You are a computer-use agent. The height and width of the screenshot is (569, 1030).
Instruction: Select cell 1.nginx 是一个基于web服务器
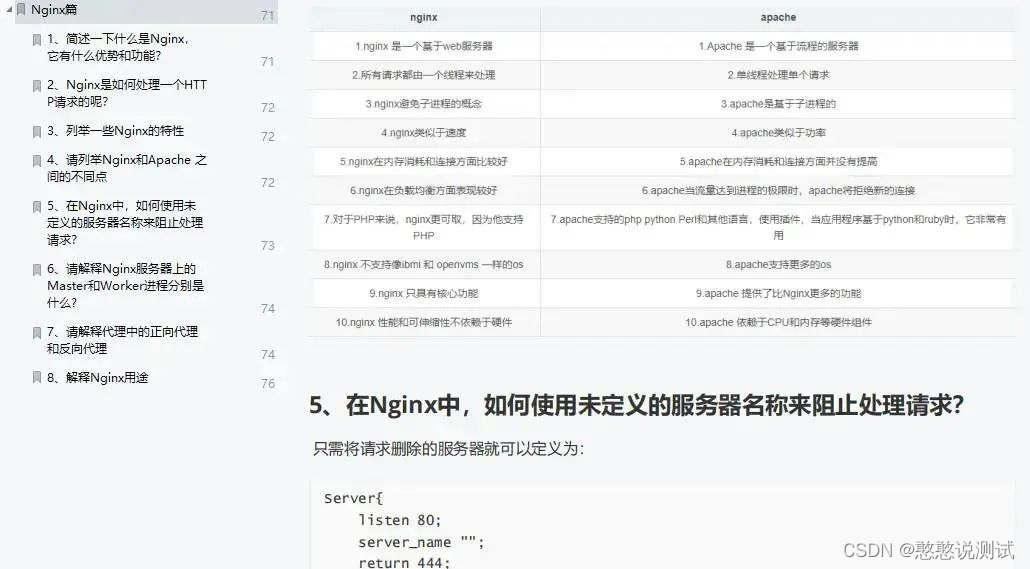(x=424, y=46)
